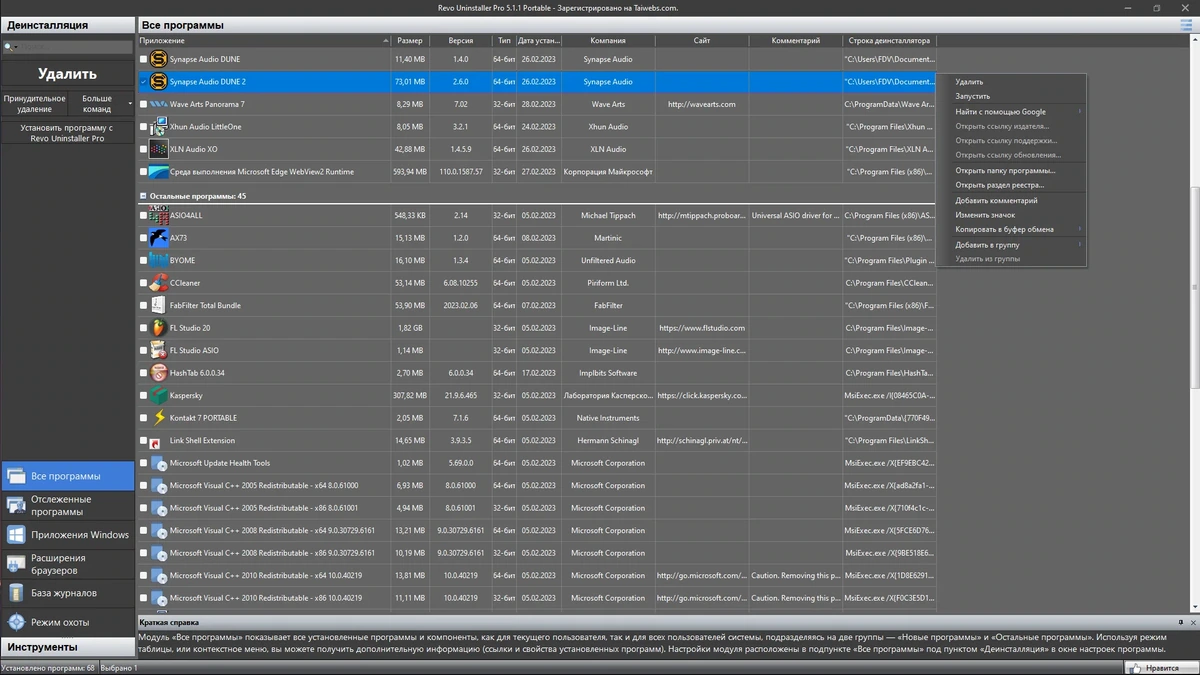The image size is (1200, 675).
Task: Click into the search input field
Action: point(76,47)
